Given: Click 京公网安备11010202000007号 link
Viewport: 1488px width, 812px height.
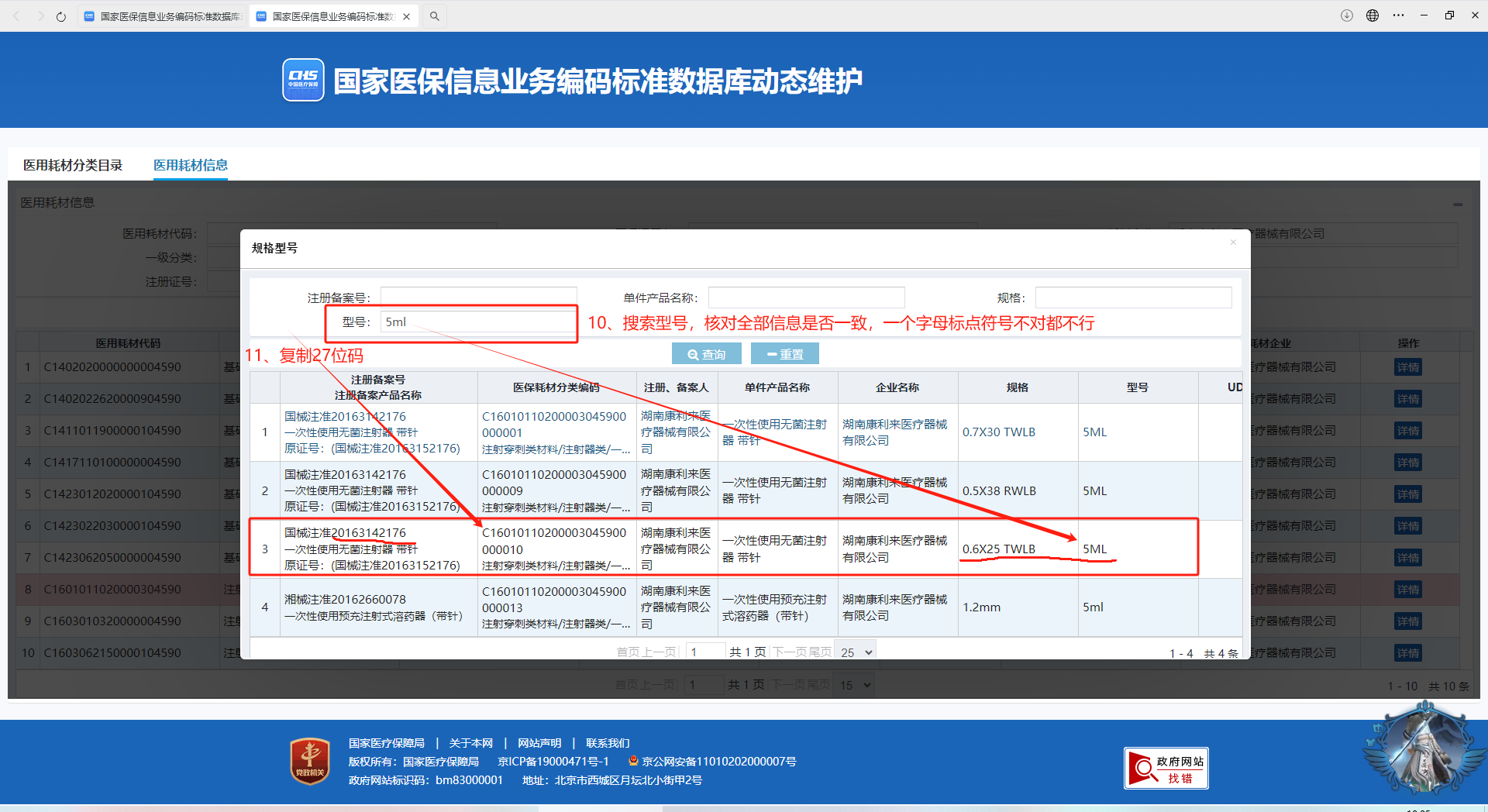Looking at the screenshot, I should (718, 762).
